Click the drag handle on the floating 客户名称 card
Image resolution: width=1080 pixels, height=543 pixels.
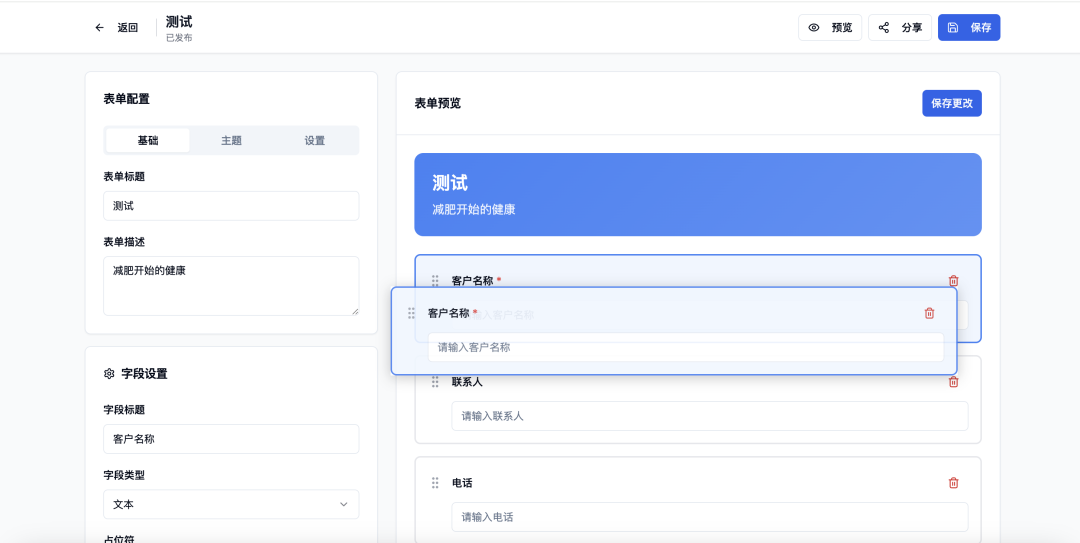pos(411,313)
